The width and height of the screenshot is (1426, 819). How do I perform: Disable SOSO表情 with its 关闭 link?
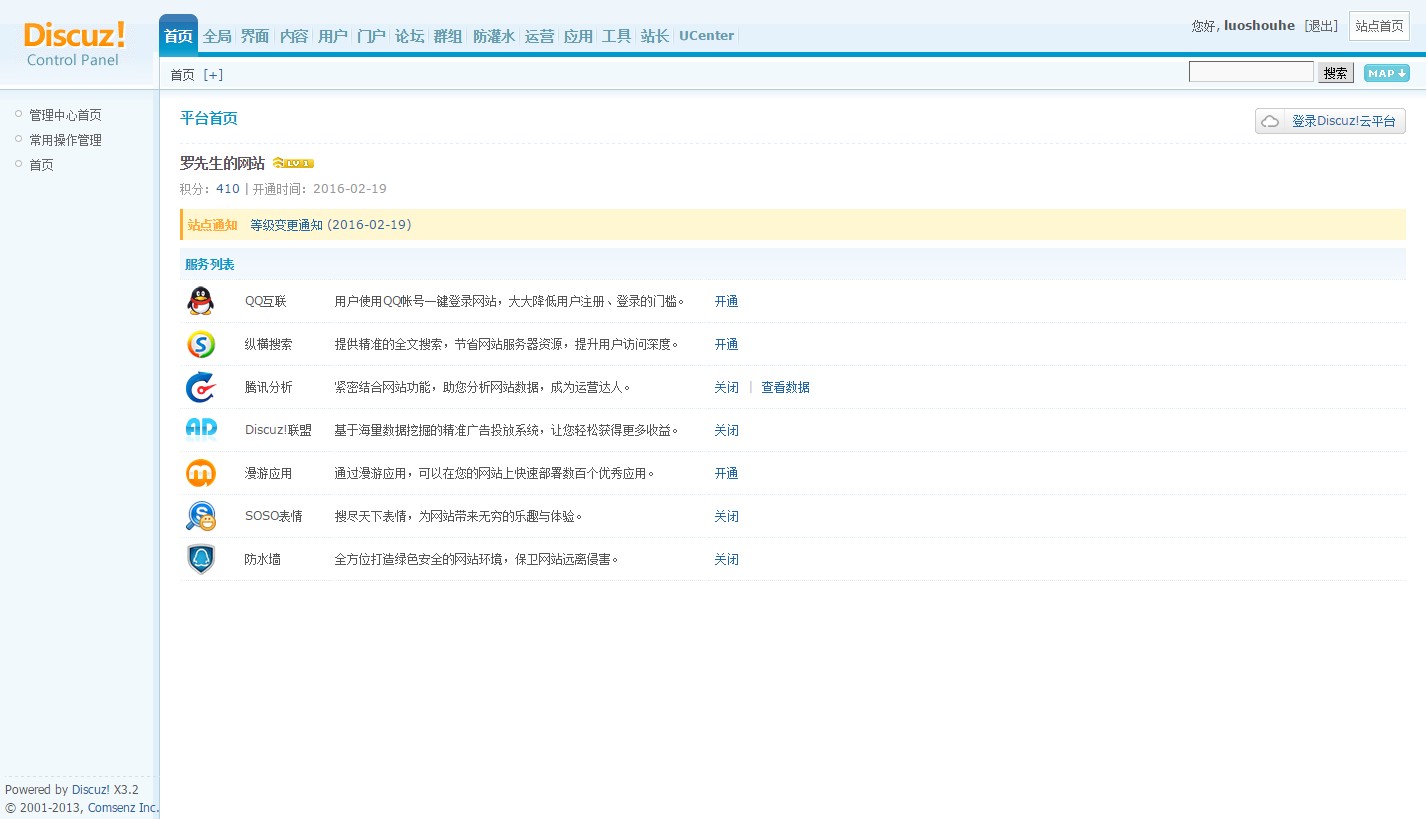[x=726, y=516]
